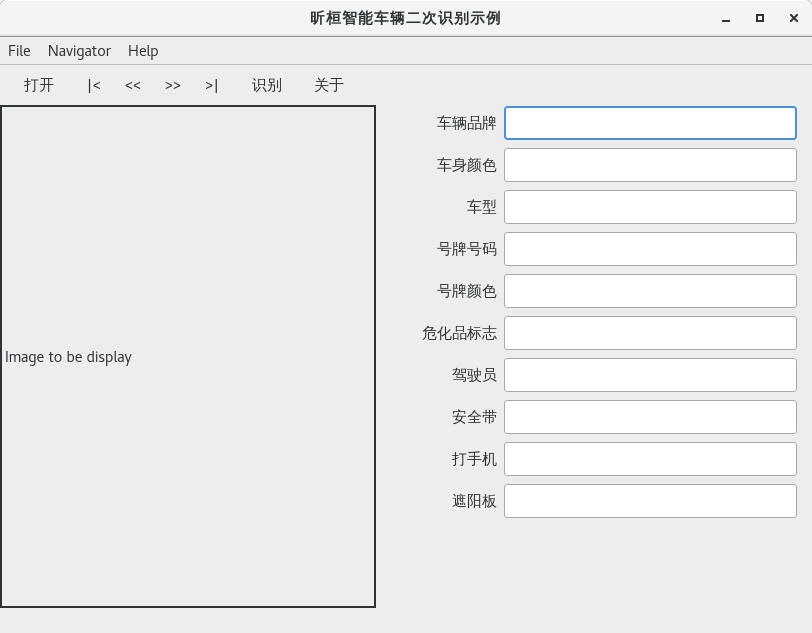Maximize the application window
Image resolution: width=812 pixels, height=633 pixels.
(760, 19)
